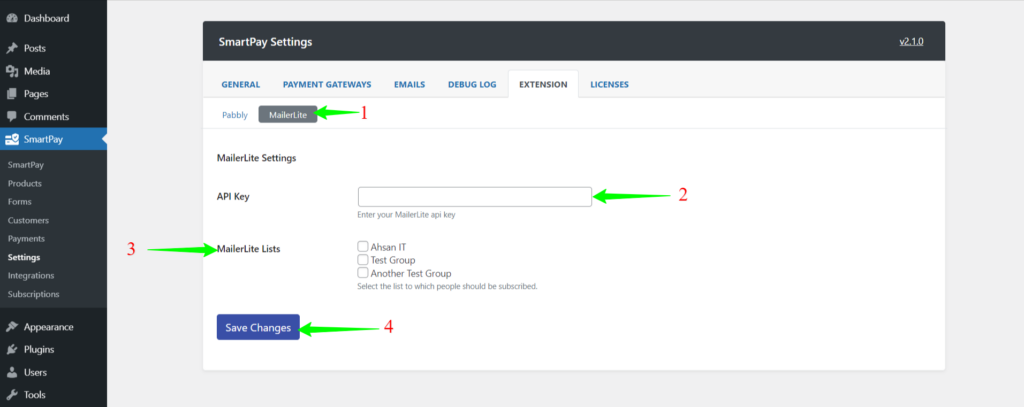Open the highlighted SmartPay top-level menu
This screenshot has height=407, width=1024.
tap(54, 139)
